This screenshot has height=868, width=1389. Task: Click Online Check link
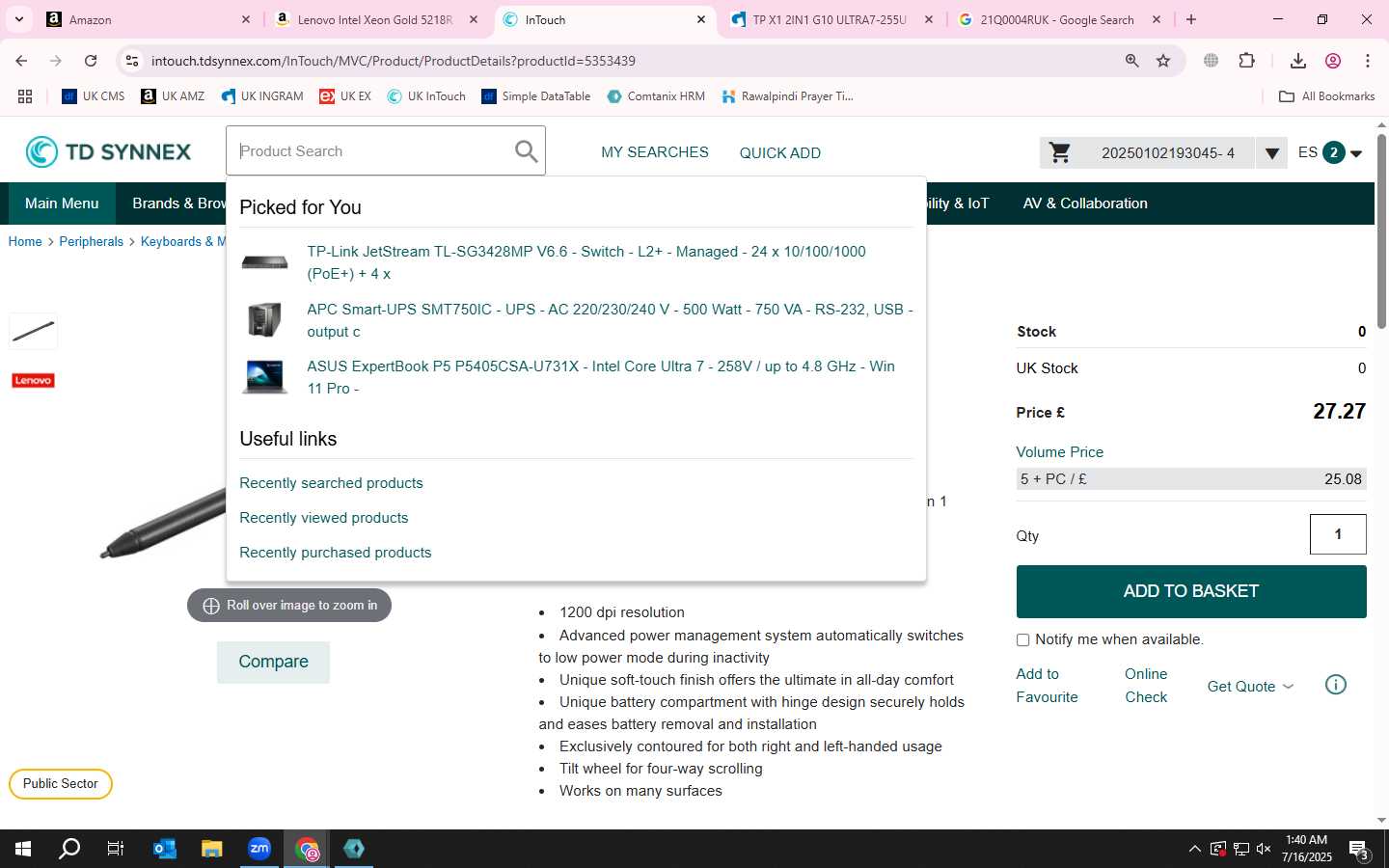(1146, 686)
